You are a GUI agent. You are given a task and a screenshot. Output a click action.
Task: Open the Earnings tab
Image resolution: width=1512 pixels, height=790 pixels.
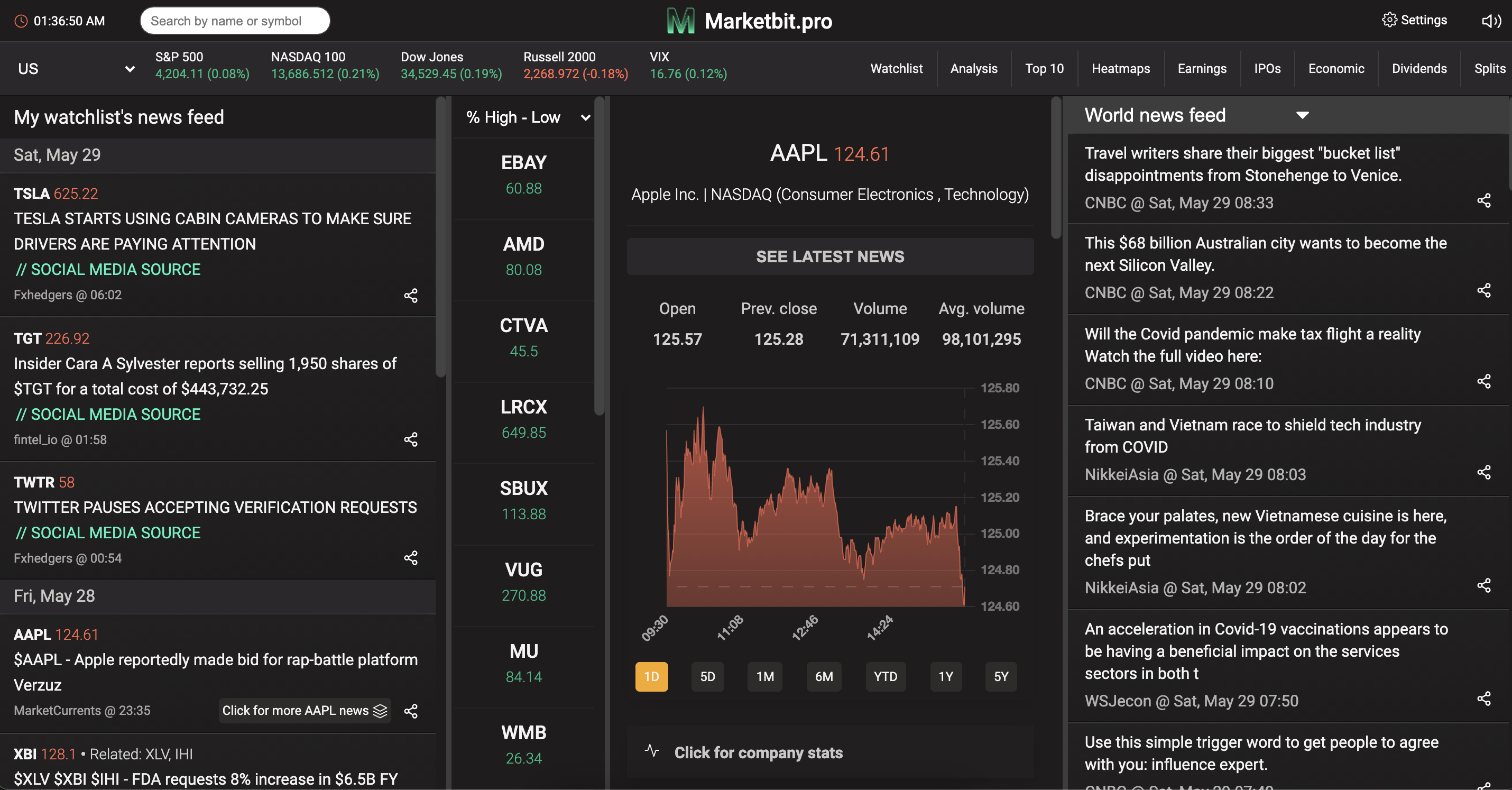pyautogui.click(x=1202, y=69)
